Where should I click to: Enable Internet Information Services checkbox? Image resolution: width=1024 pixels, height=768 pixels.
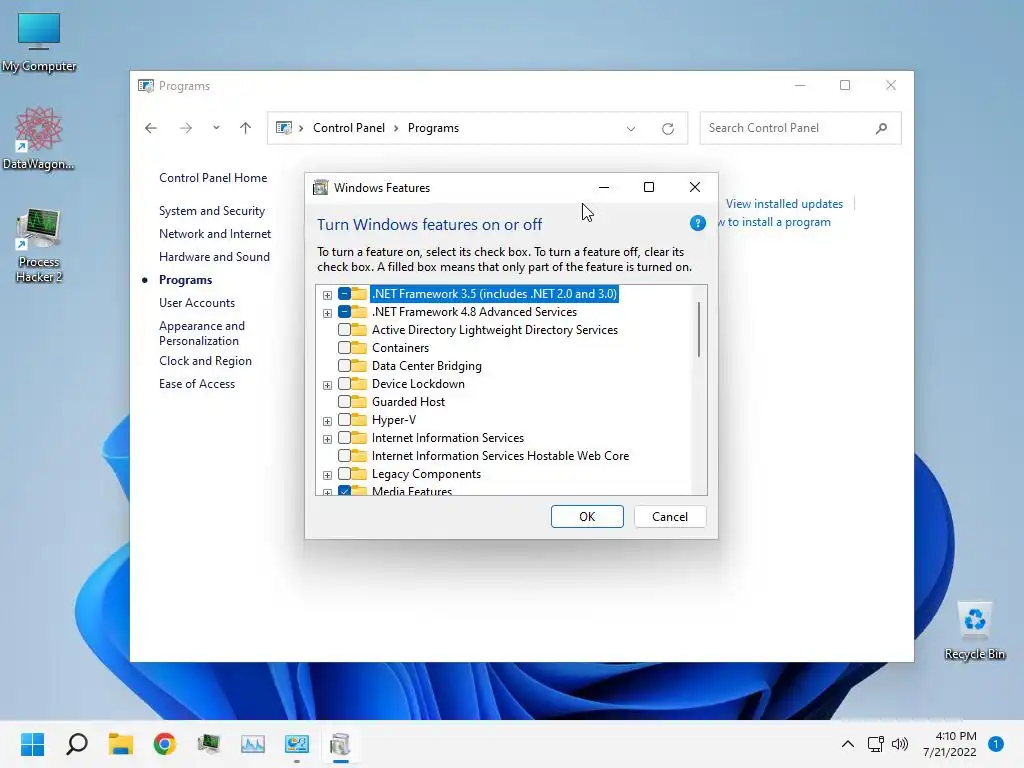tap(344, 438)
